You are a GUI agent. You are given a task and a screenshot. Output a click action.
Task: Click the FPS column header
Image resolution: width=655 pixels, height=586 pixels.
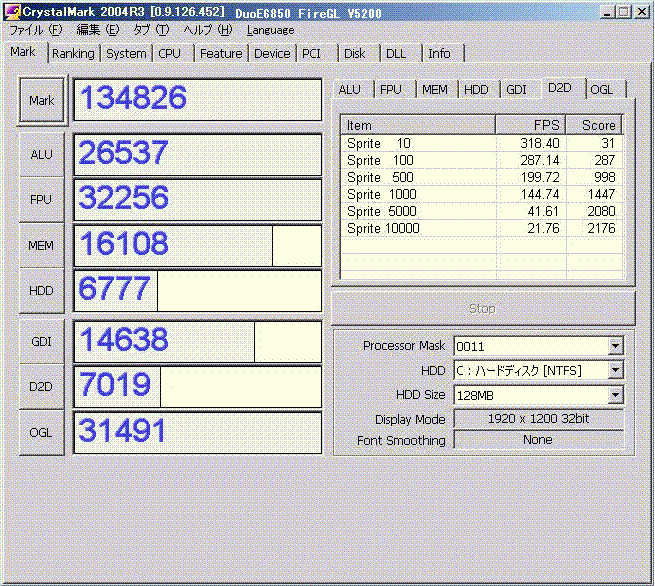(x=531, y=125)
